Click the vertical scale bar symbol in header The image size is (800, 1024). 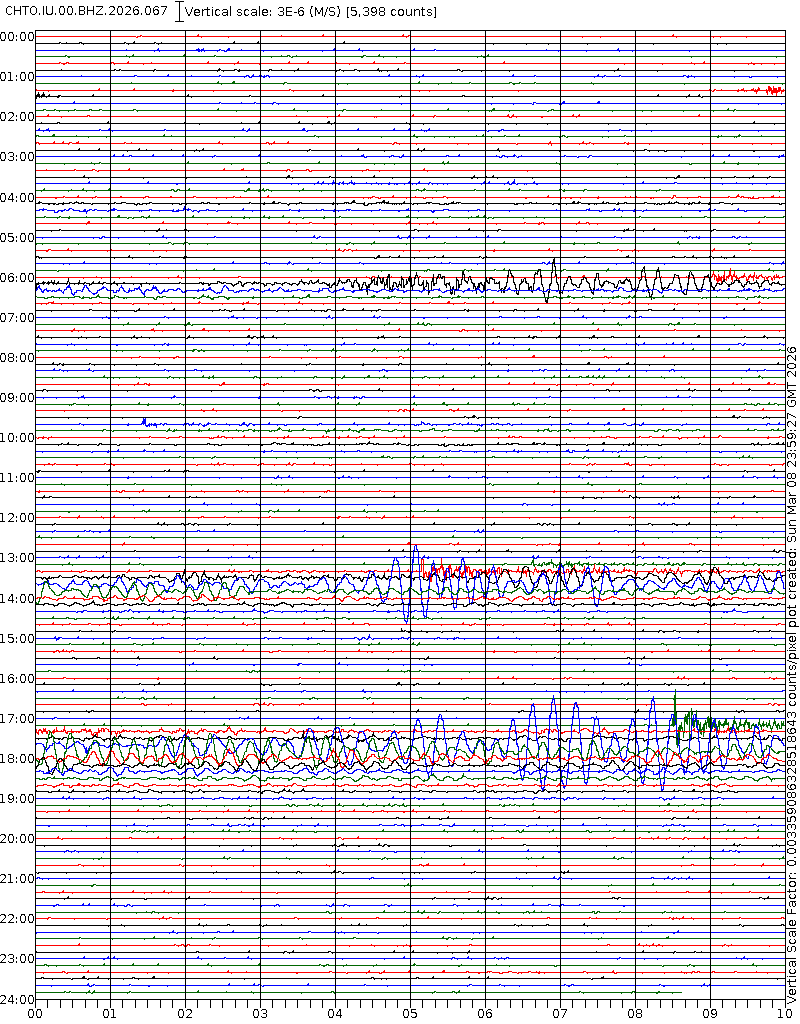[x=179, y=12]
